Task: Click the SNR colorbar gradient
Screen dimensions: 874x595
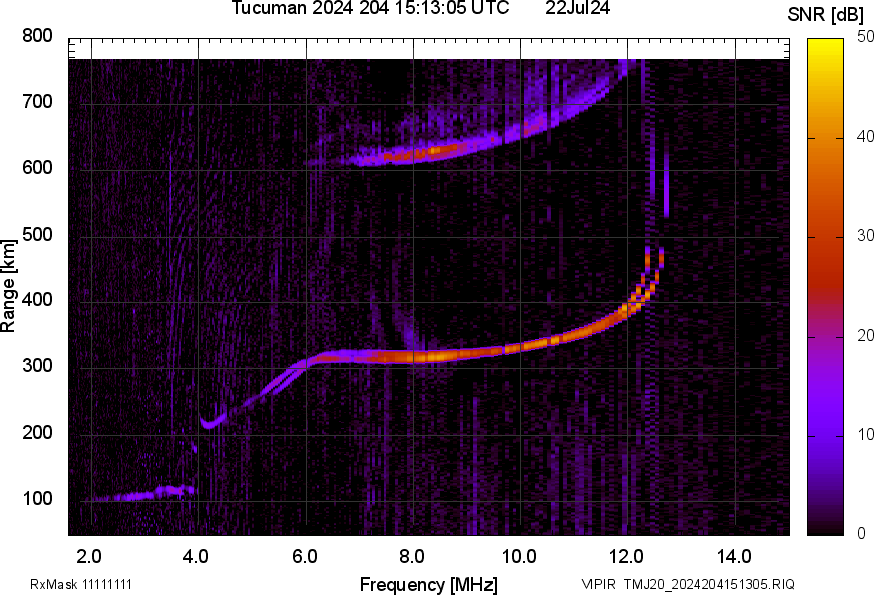Action: (826, 287)
